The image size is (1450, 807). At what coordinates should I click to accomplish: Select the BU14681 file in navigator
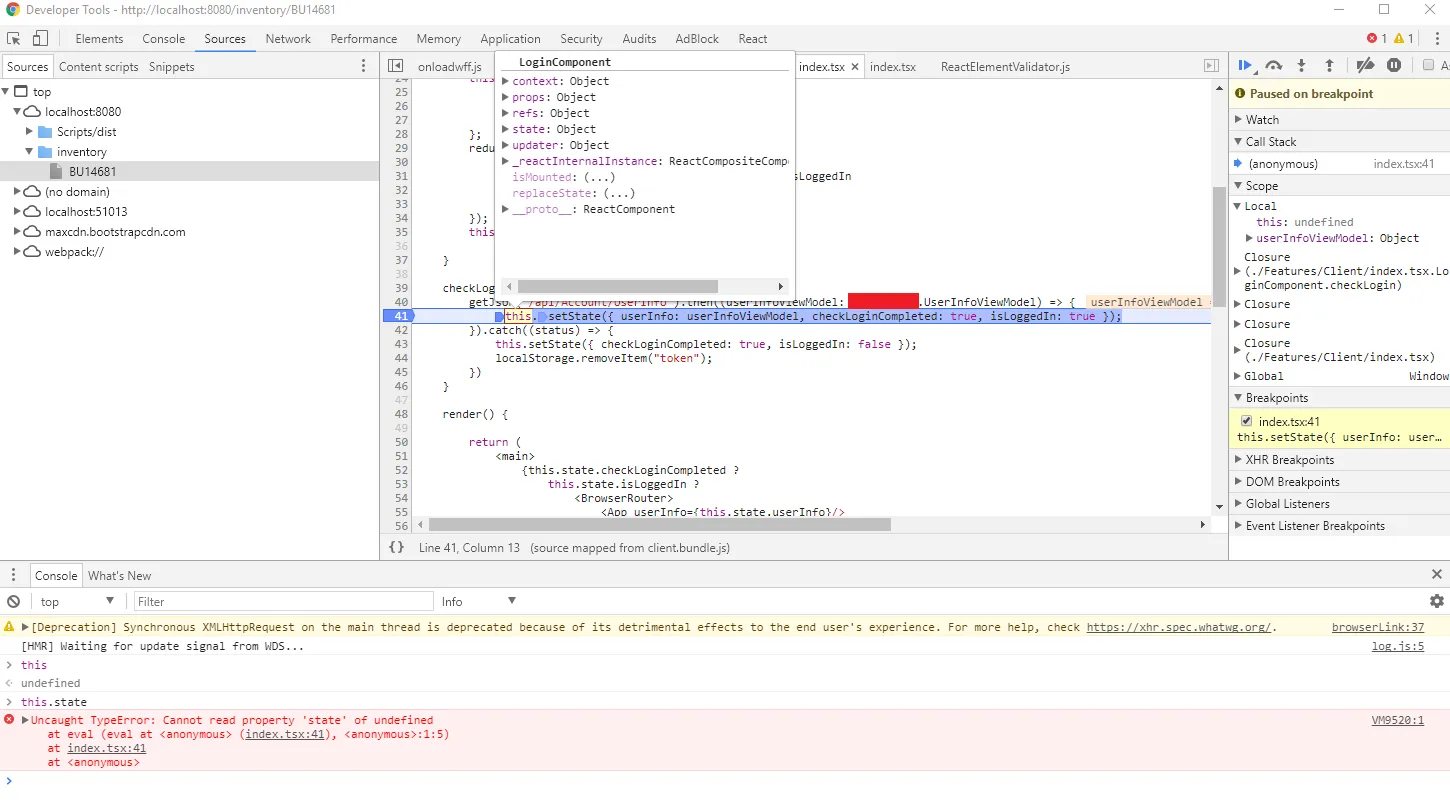pyautogui.click(x=190, y=172)
